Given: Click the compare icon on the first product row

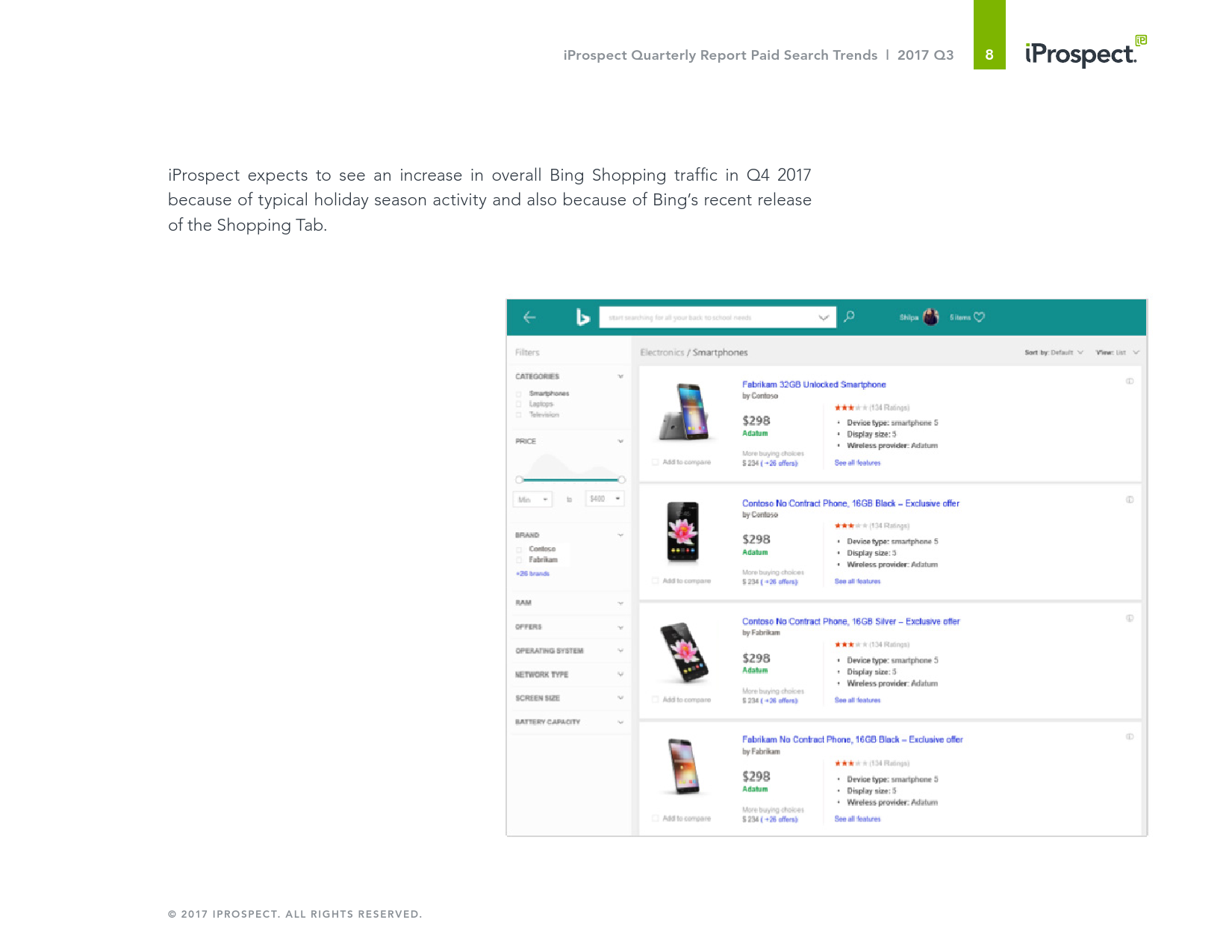Looking at the screenshot, I should [x=1130, y=382].
